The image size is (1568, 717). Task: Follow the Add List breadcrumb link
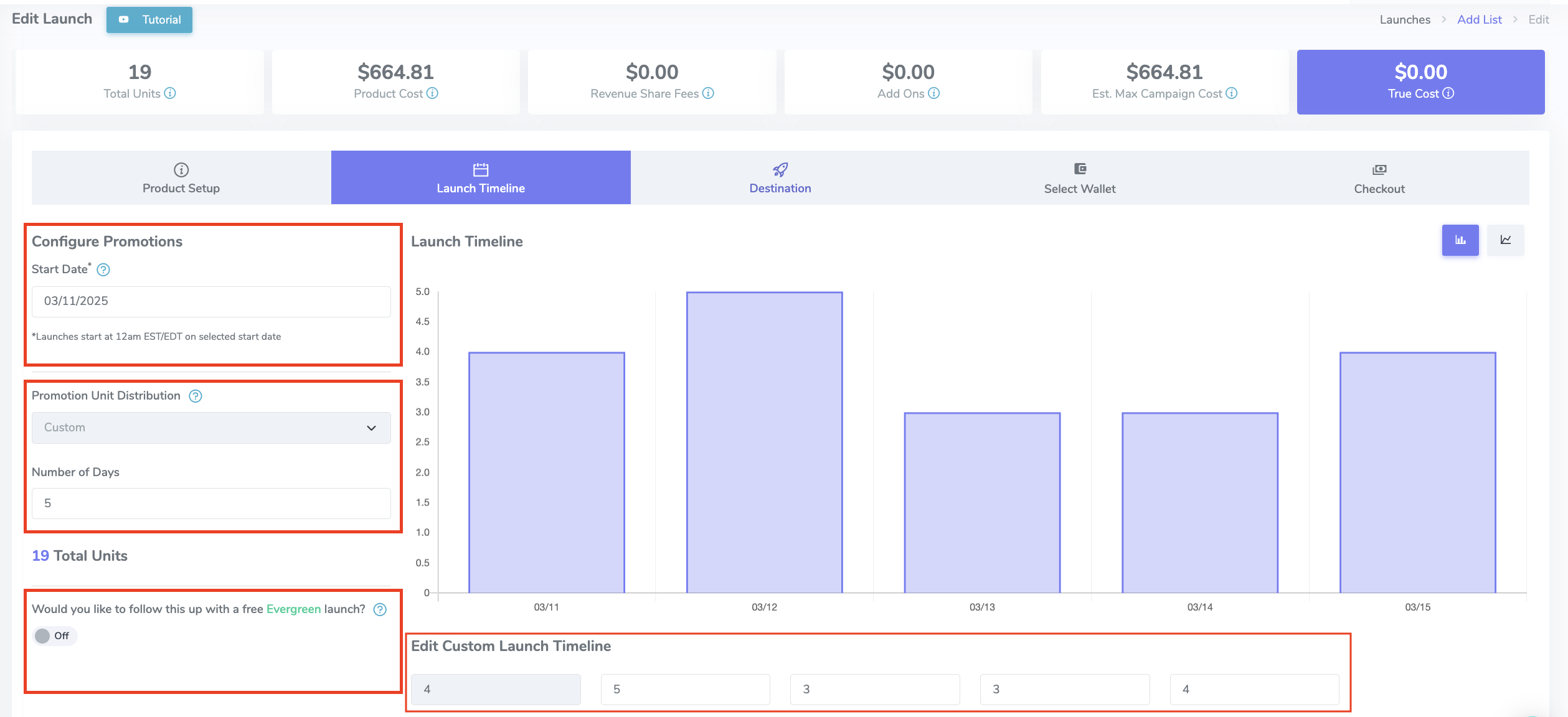tap(1479, 20)
